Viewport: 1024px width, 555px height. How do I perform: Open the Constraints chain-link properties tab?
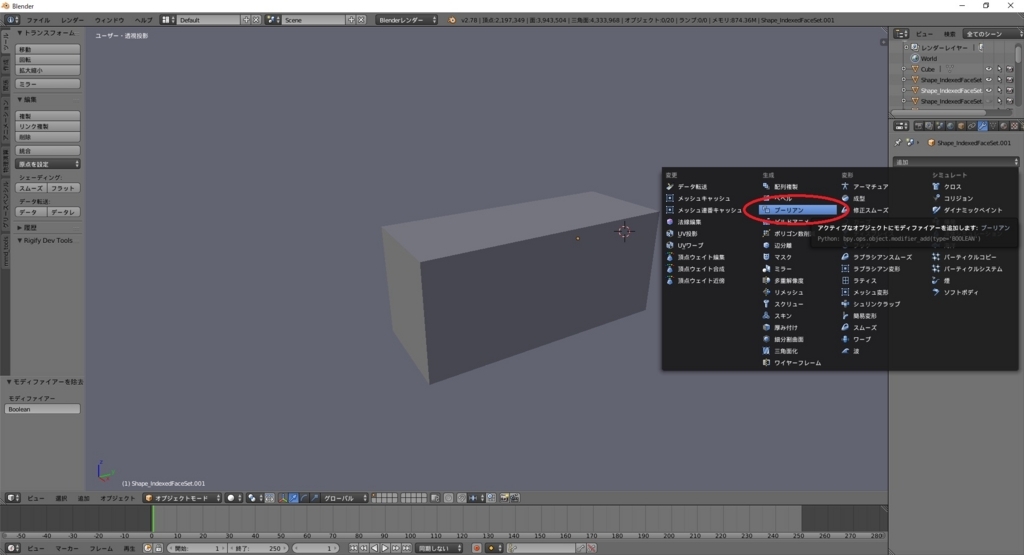(972, 126)
